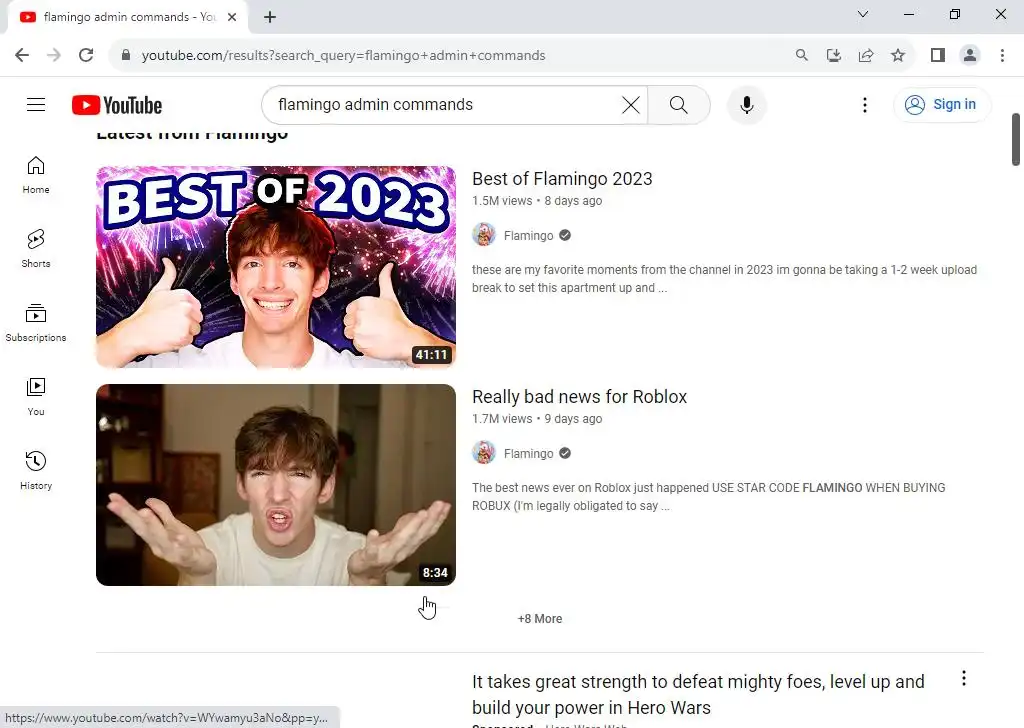Select the flamingo admin commands browser tab
Image resolution: width=1024 pixels, height=728 pixels.
128,17
